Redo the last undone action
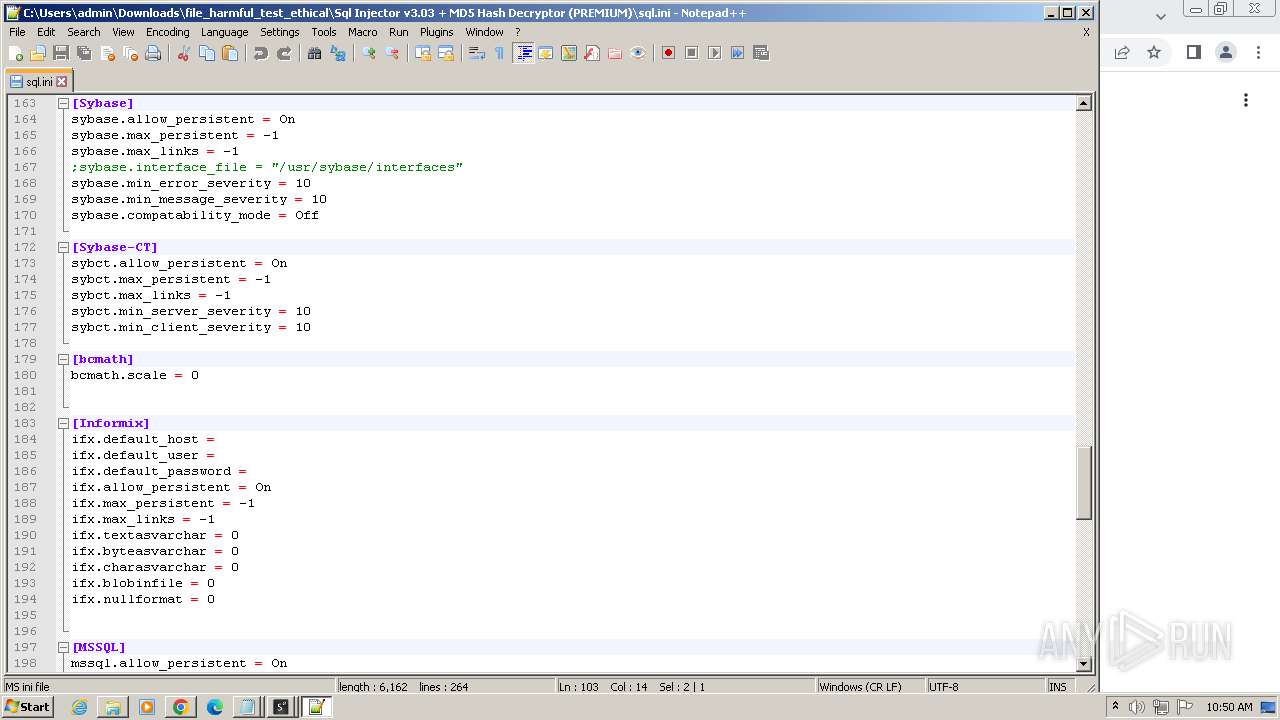This screenshot has width=1280, height=720. 284,53
